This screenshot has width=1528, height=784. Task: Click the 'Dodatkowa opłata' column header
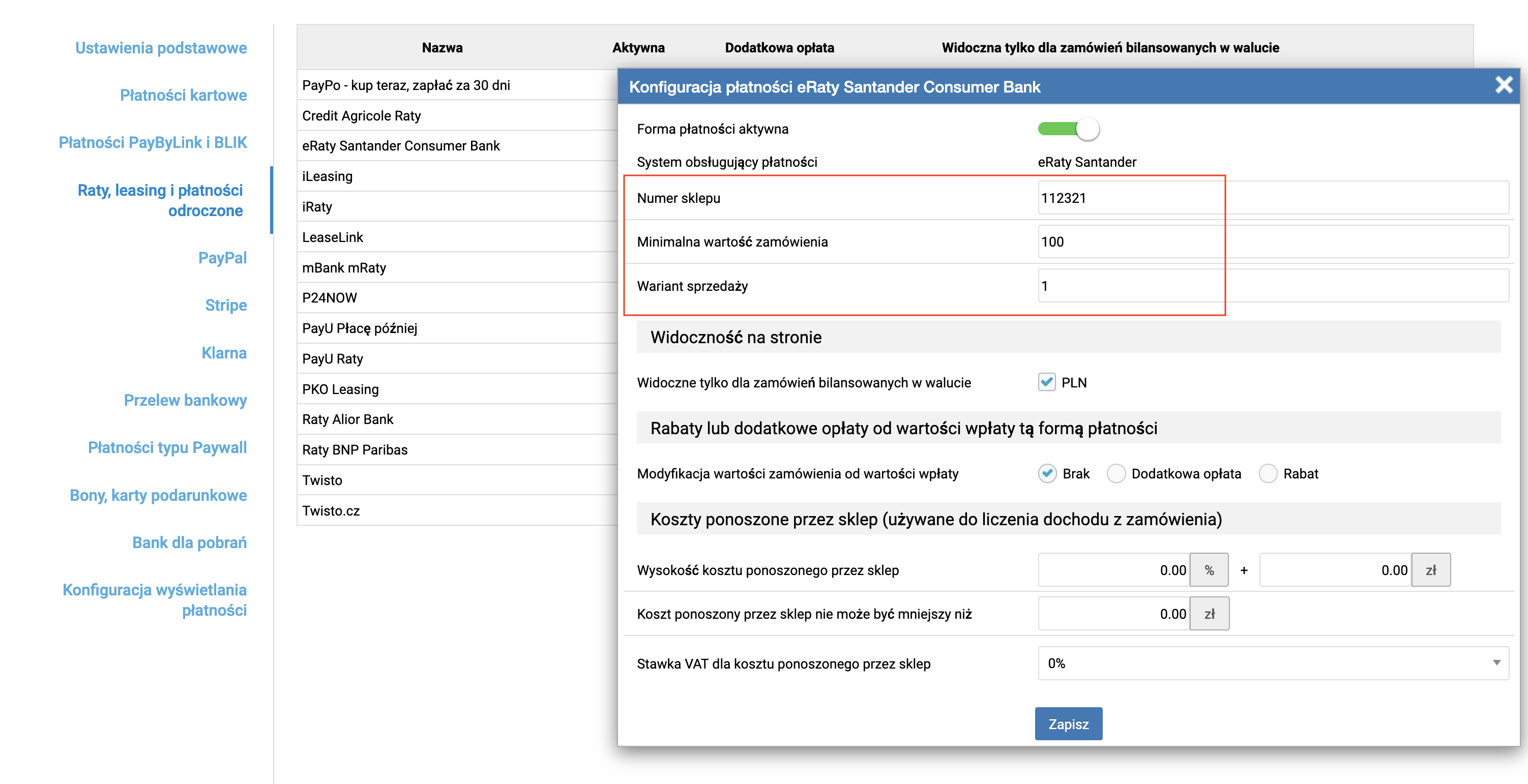pyautogui.click(x=779, y=47)
